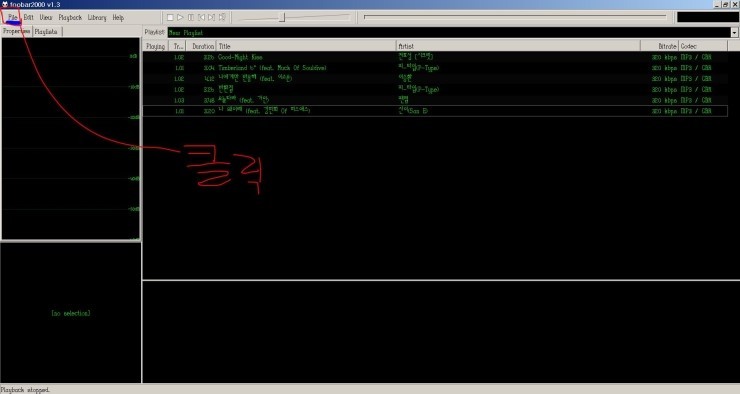Switch to the Playlists tab
The image size is (740, 394).
click(x=46, y=32)
